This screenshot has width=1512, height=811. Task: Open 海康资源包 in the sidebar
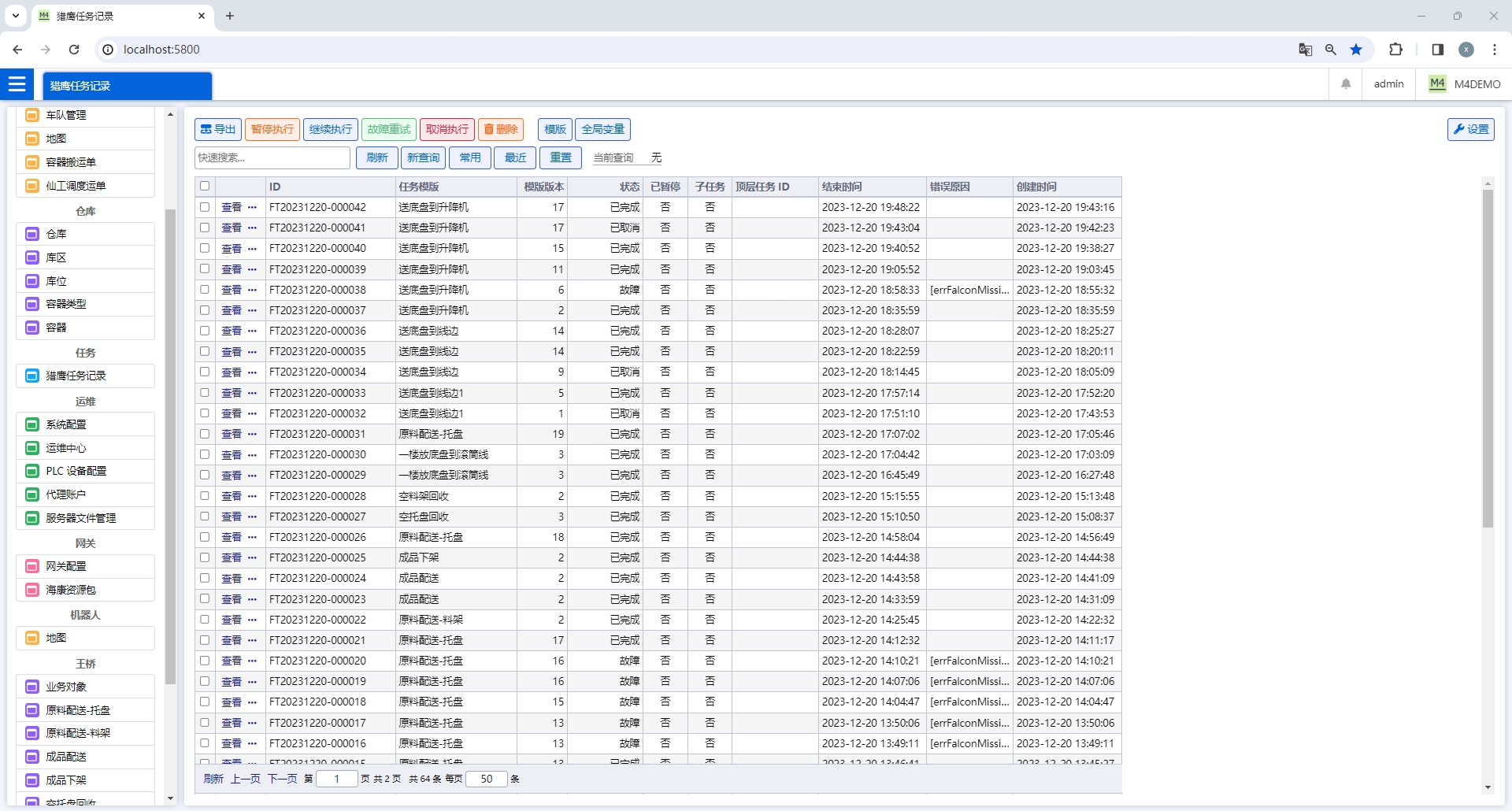(x=86, y=590)
